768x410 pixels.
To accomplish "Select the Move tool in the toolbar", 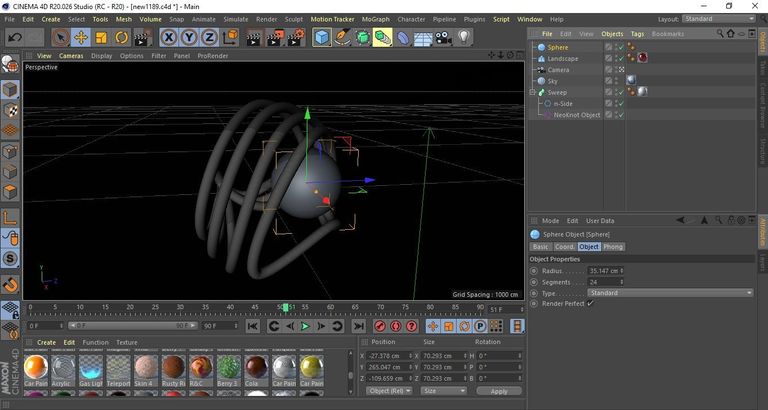I will pyautogui.click(x=81, y=38).
